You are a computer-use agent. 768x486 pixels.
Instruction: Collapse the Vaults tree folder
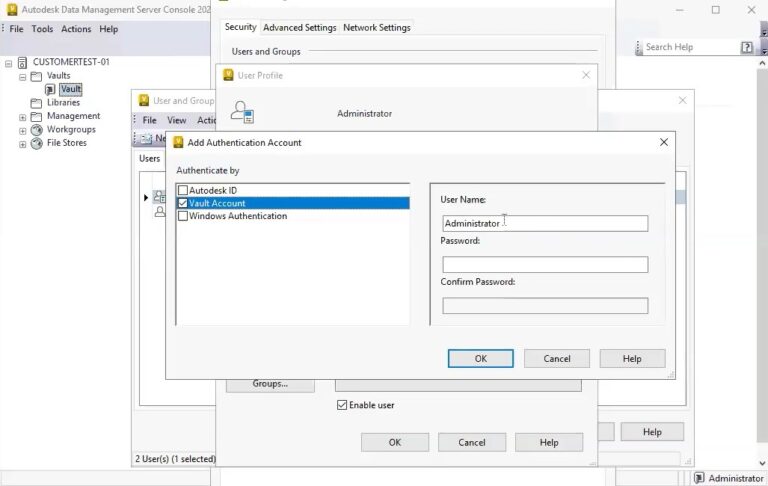click(23, 77)
